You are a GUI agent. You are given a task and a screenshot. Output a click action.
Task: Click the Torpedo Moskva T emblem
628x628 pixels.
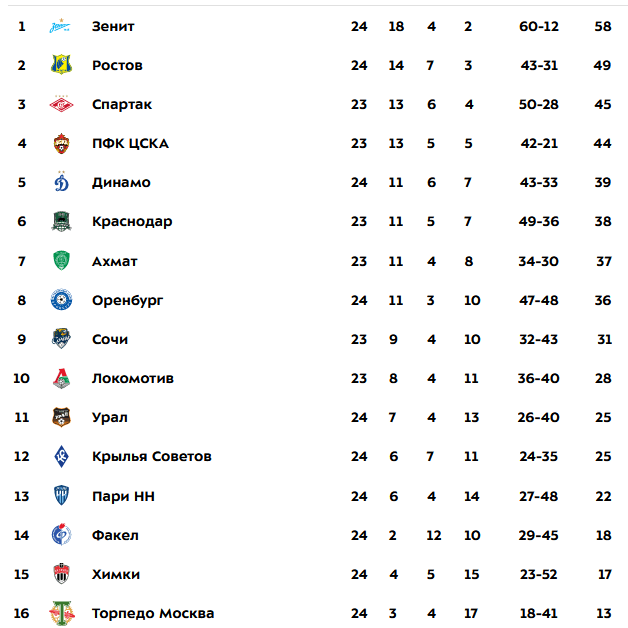coord(61,613)
